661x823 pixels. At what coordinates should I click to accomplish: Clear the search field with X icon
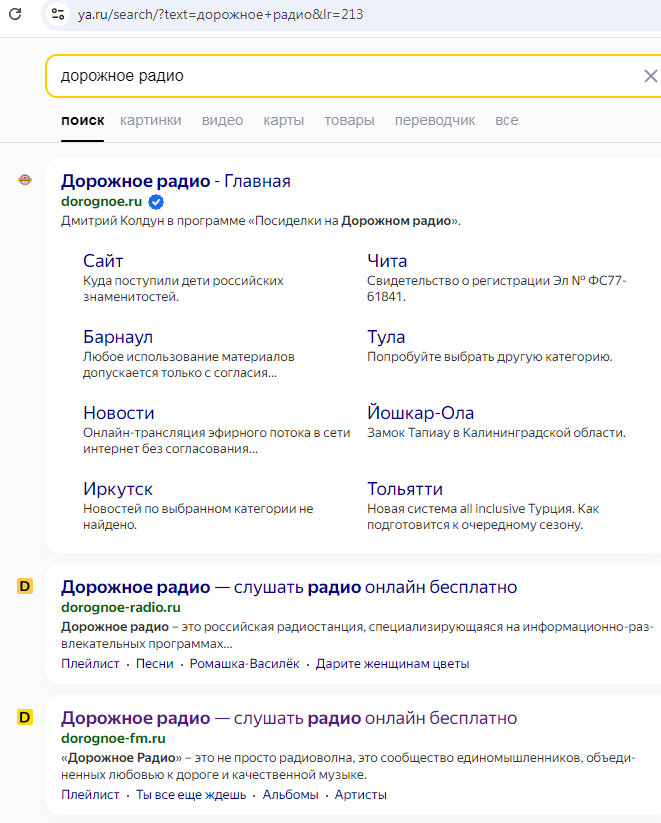click(x=650, y=76)
